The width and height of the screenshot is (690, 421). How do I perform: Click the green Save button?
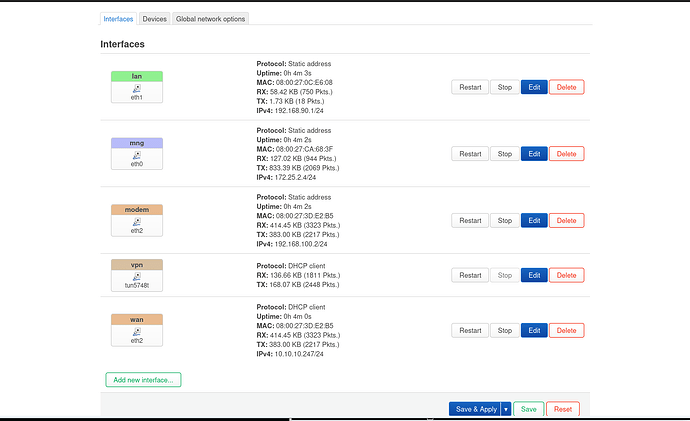529,409
